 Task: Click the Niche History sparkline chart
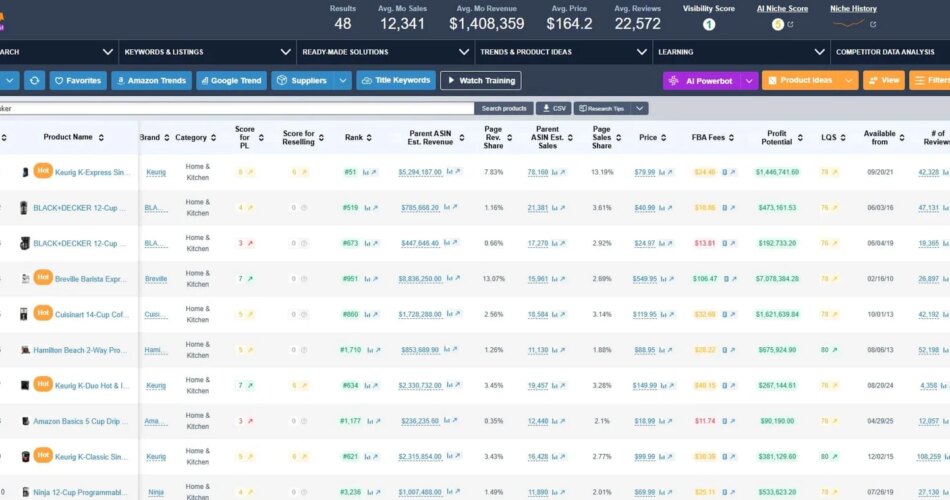point(848,23)
